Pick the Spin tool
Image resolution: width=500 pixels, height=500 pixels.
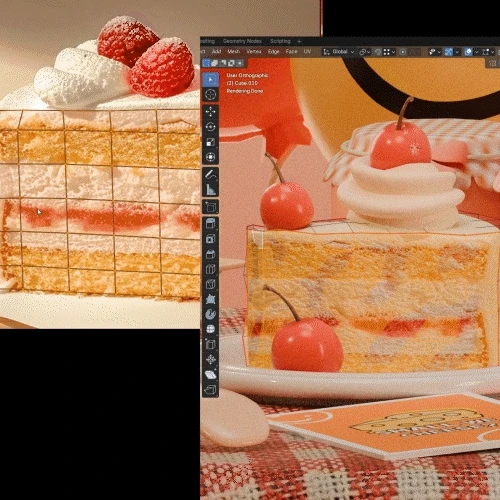[x=210, y=314]
